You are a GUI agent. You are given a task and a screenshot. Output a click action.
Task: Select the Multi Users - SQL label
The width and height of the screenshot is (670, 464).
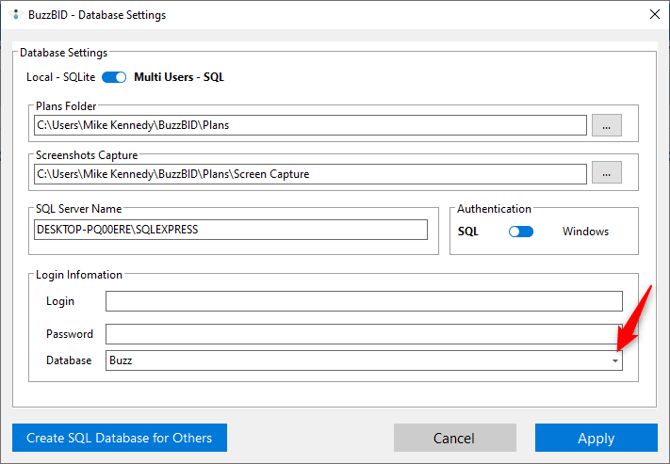(x=179, y=77)
